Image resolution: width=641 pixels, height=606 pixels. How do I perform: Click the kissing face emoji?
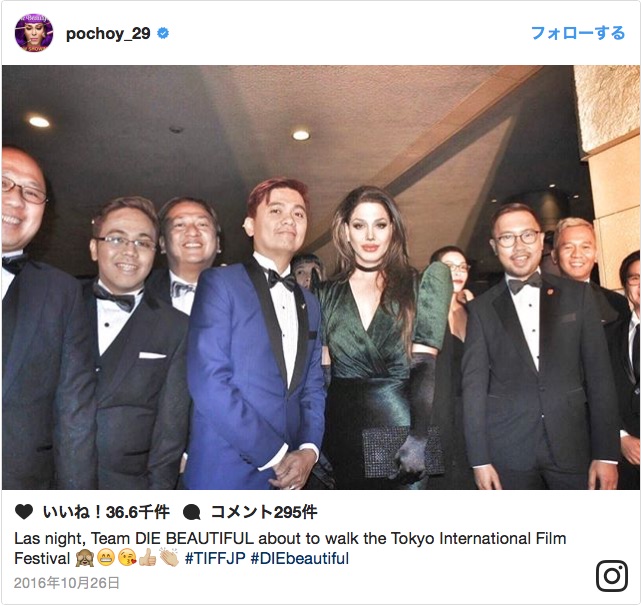coord(127,558)
